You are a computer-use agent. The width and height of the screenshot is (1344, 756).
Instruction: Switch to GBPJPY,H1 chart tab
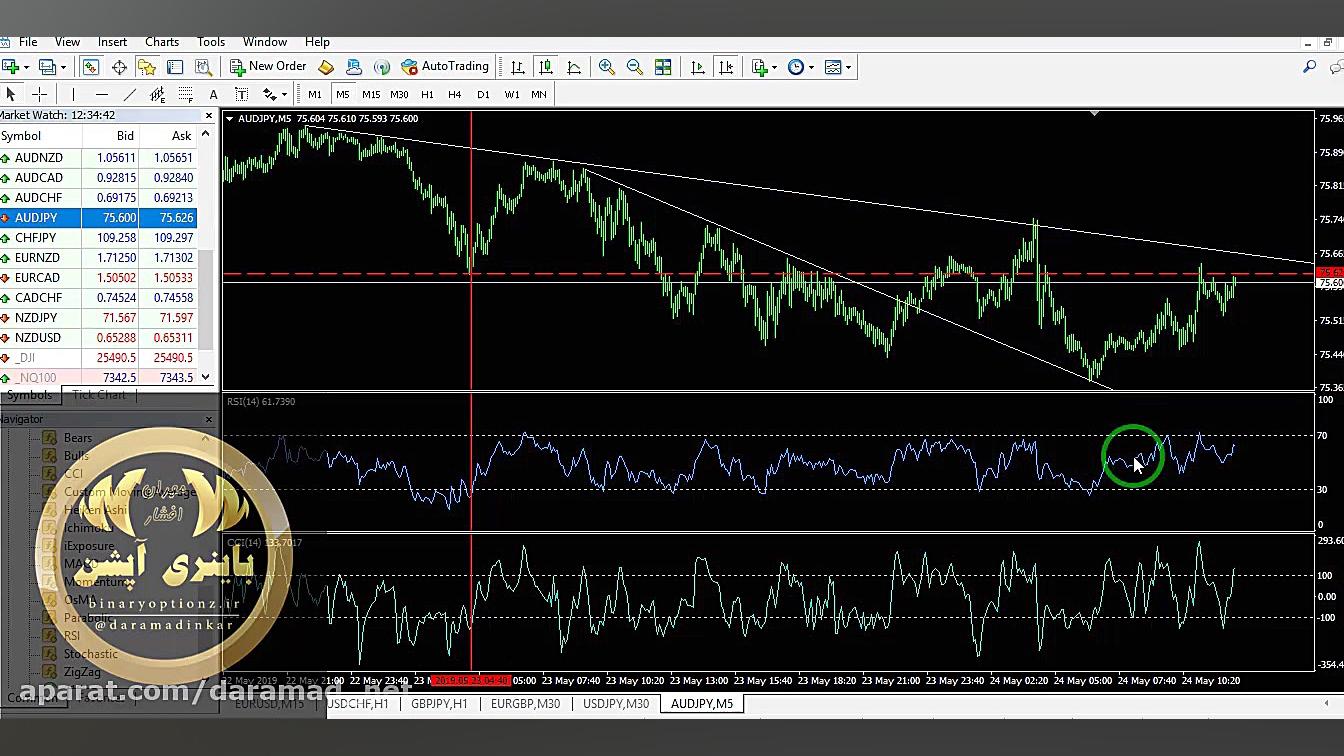tap(439, 704)
